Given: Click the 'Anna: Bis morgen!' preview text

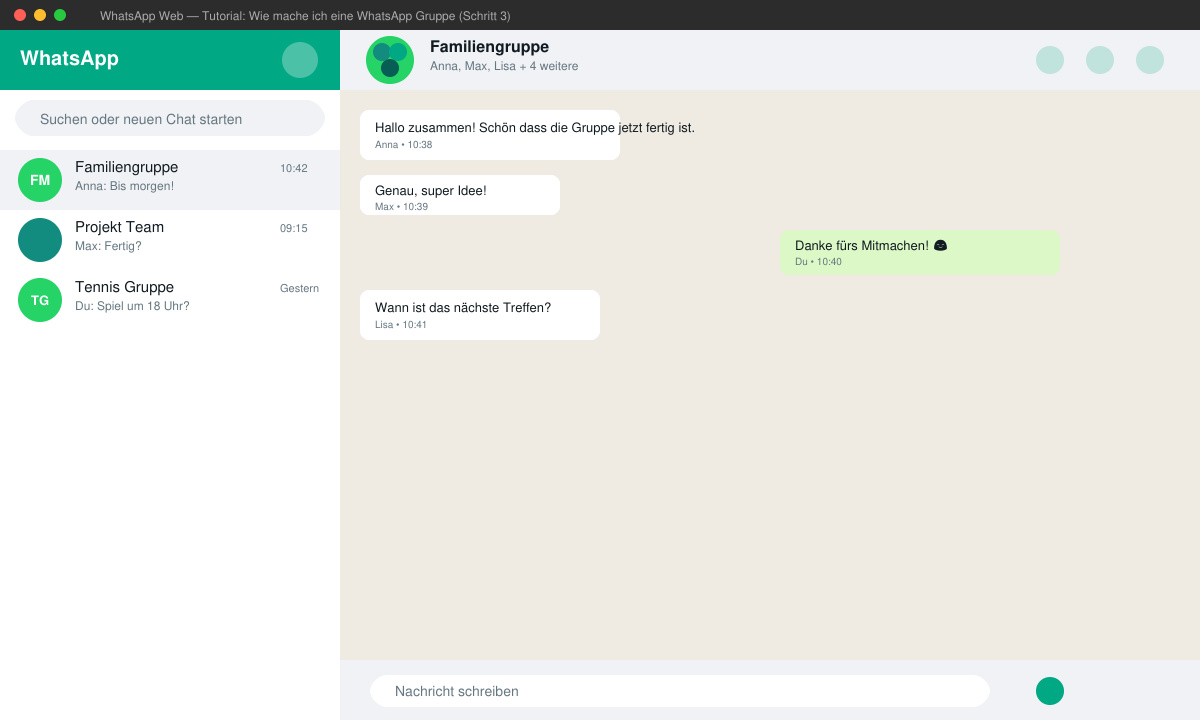Looking at the screenshot, I should [124, 186].
